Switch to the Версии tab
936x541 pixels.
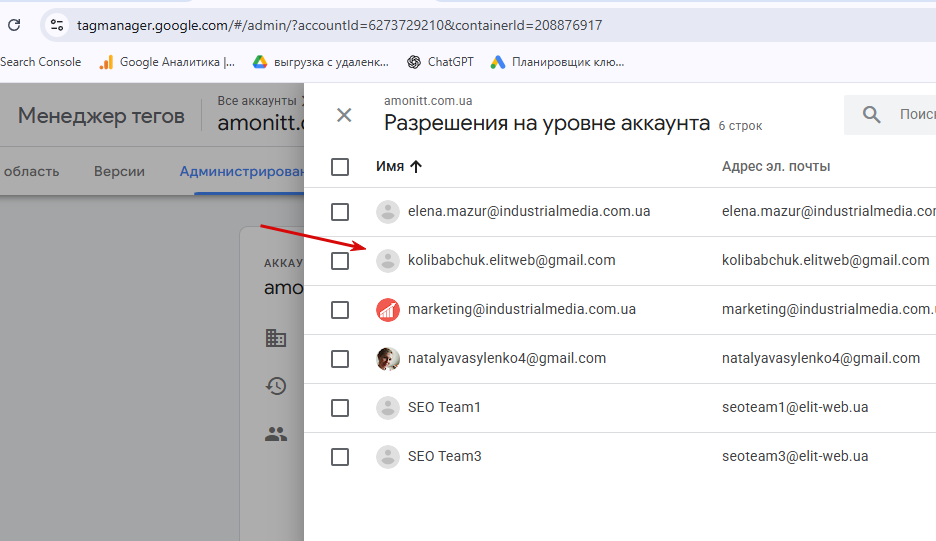pyautogui.click(x=119, y=171)
